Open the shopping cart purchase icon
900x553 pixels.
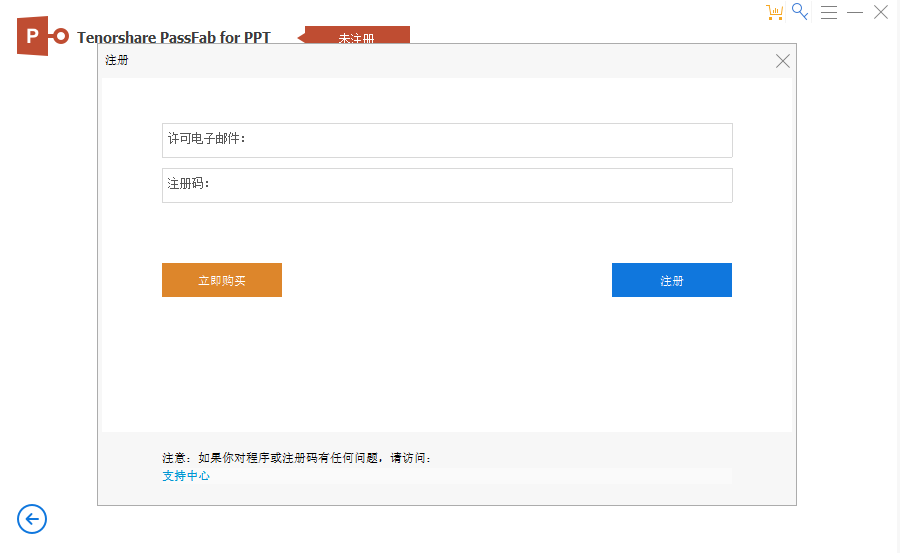774,12
